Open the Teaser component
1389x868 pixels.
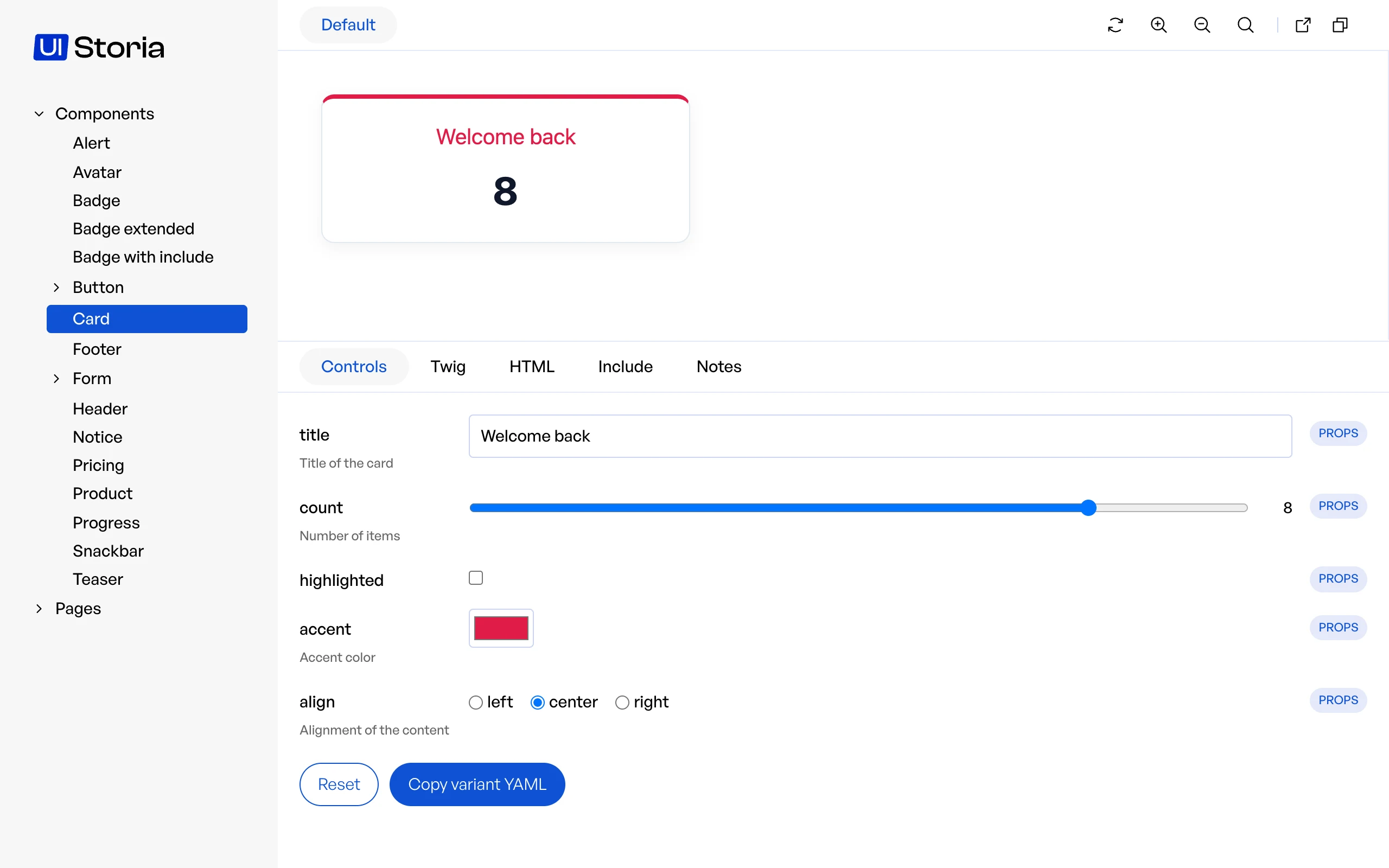coord(98,579)
